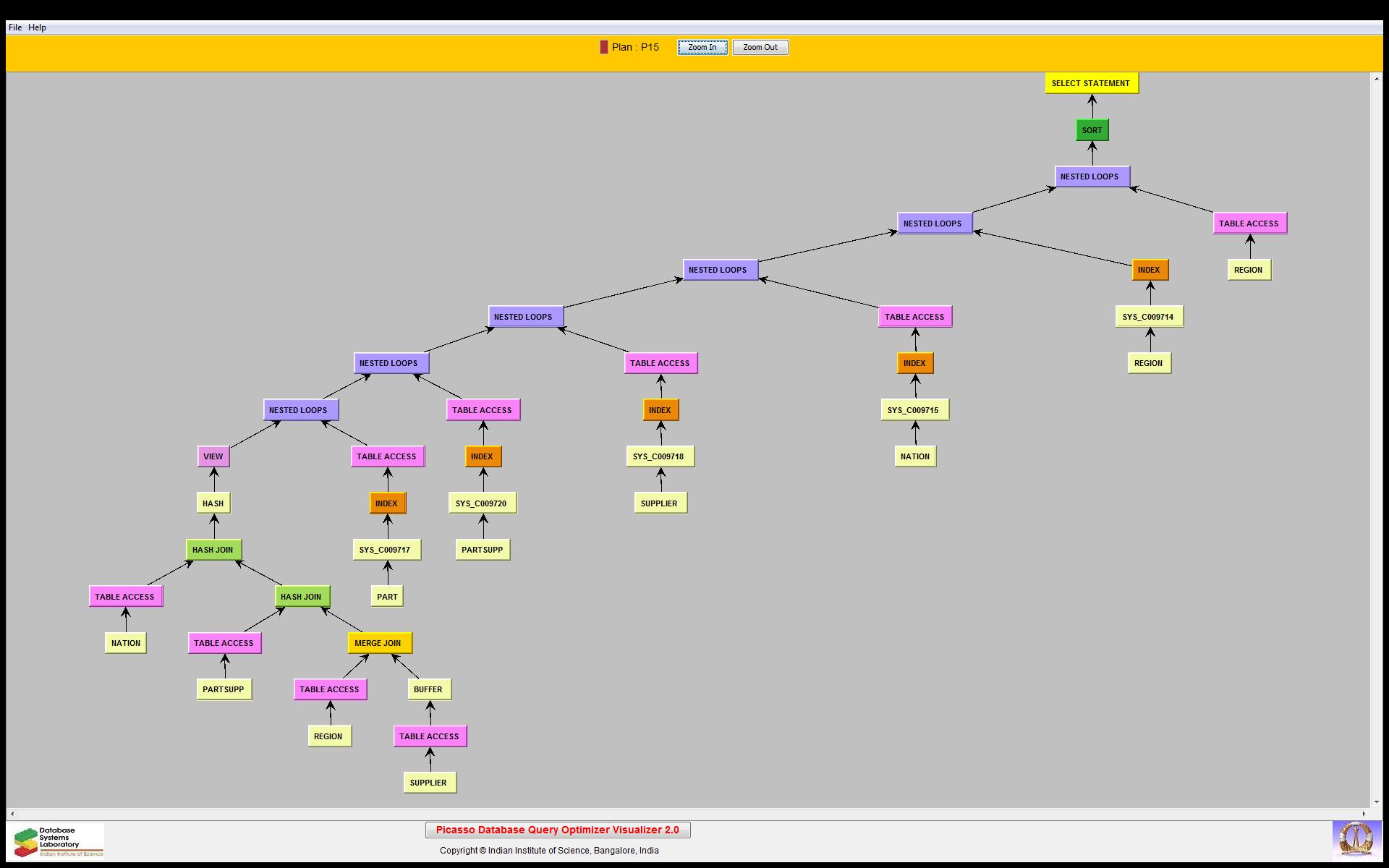This screenshot has height=868, width=1389.
Task: Select the SUPPLIER leaf node at the bottom
Action: click(429, 783)
